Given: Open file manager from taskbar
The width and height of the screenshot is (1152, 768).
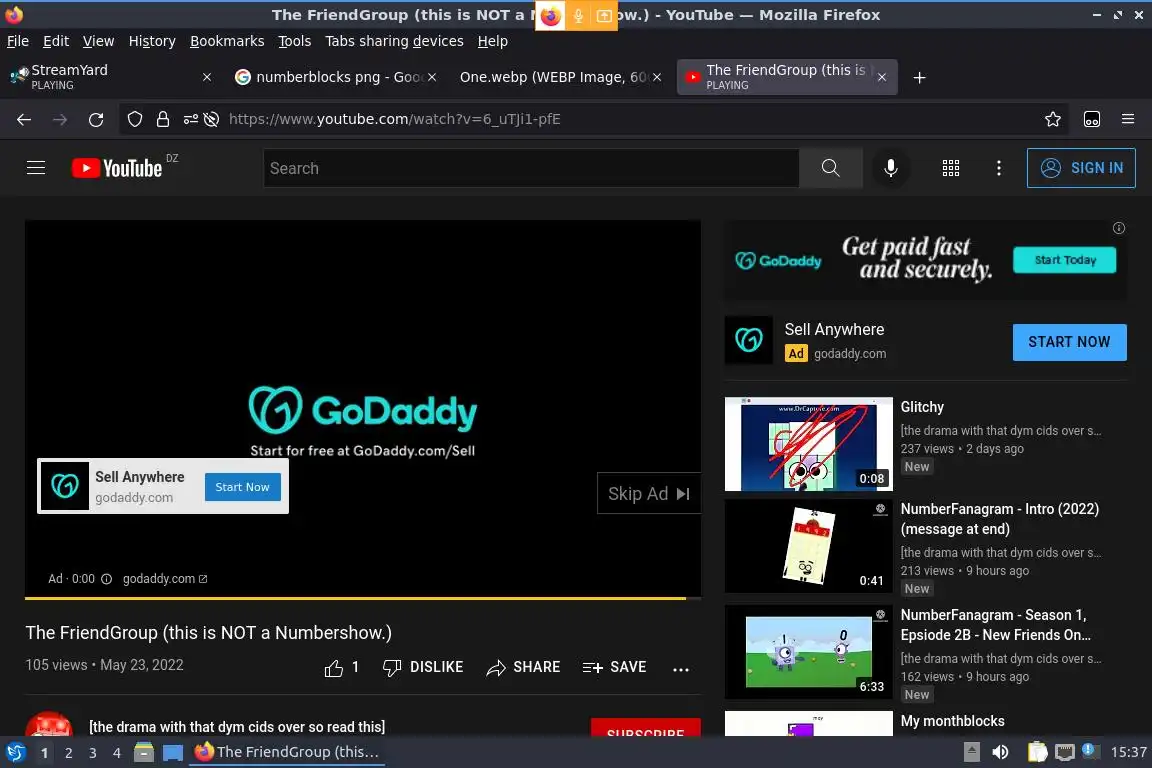Looking at the screenshot, I should [x=144, y=752].
